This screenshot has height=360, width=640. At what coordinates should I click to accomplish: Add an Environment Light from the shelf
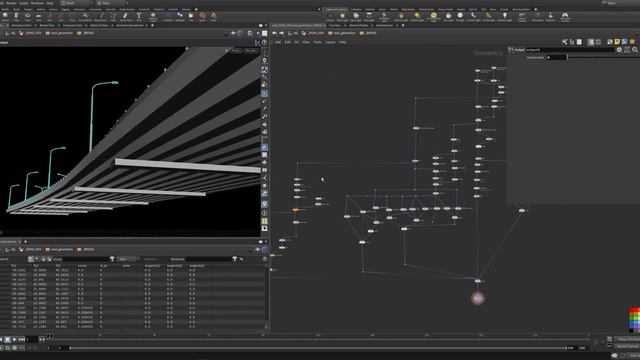(433, 17)
